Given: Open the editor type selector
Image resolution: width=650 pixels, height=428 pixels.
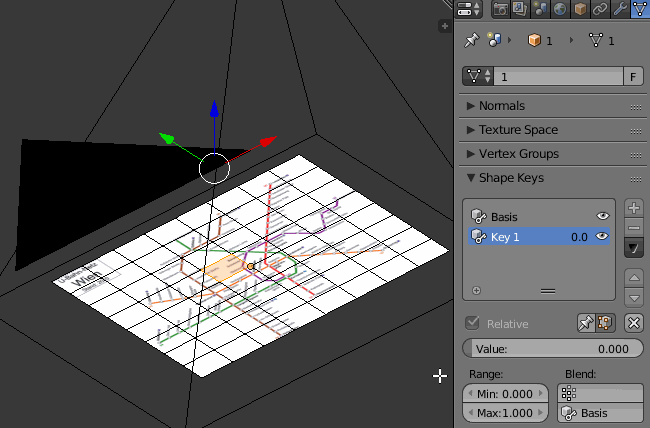Looking at the screenshot, I should (x=469, y=9).
